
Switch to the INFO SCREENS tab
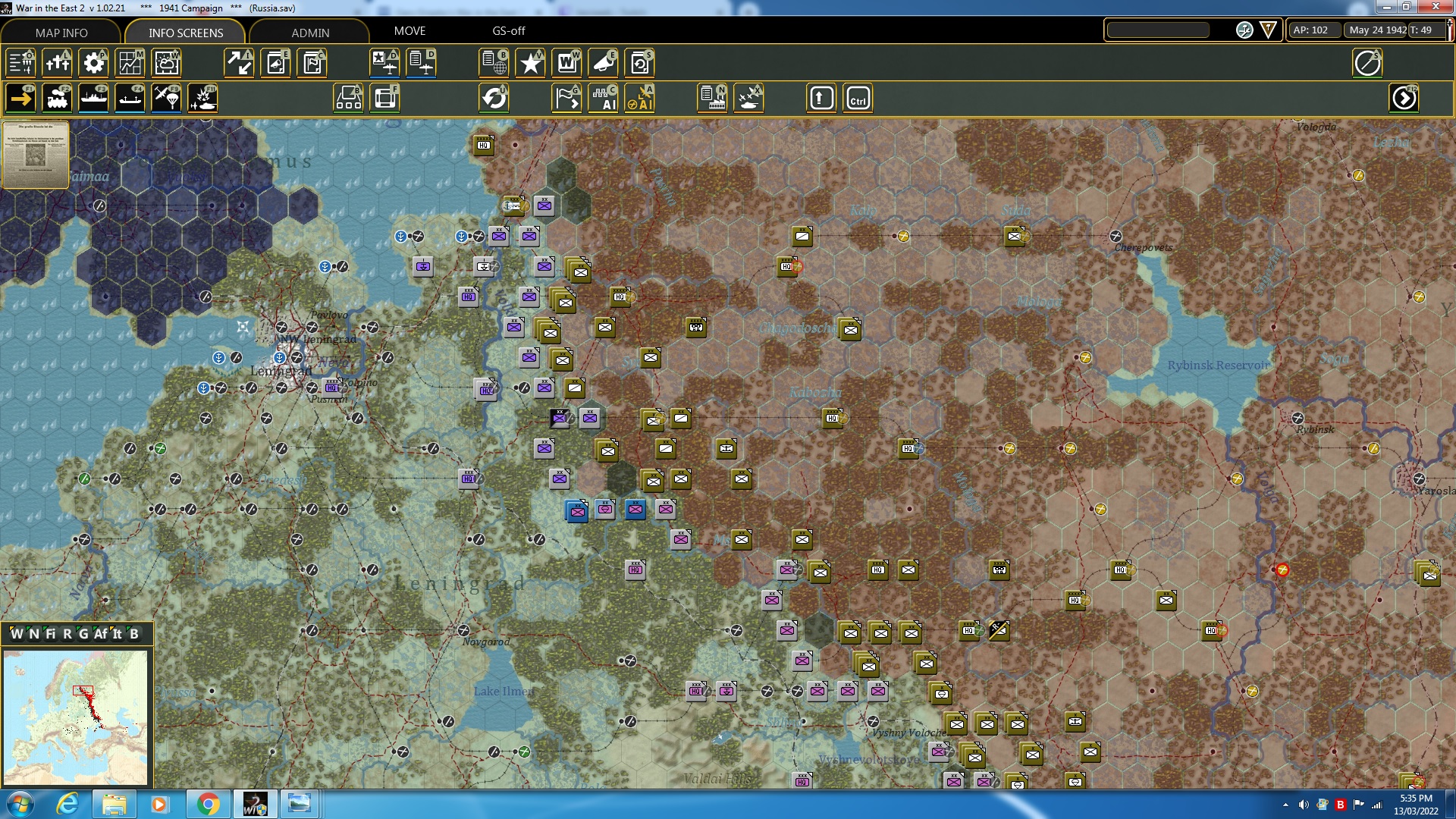tap(186, 33)
